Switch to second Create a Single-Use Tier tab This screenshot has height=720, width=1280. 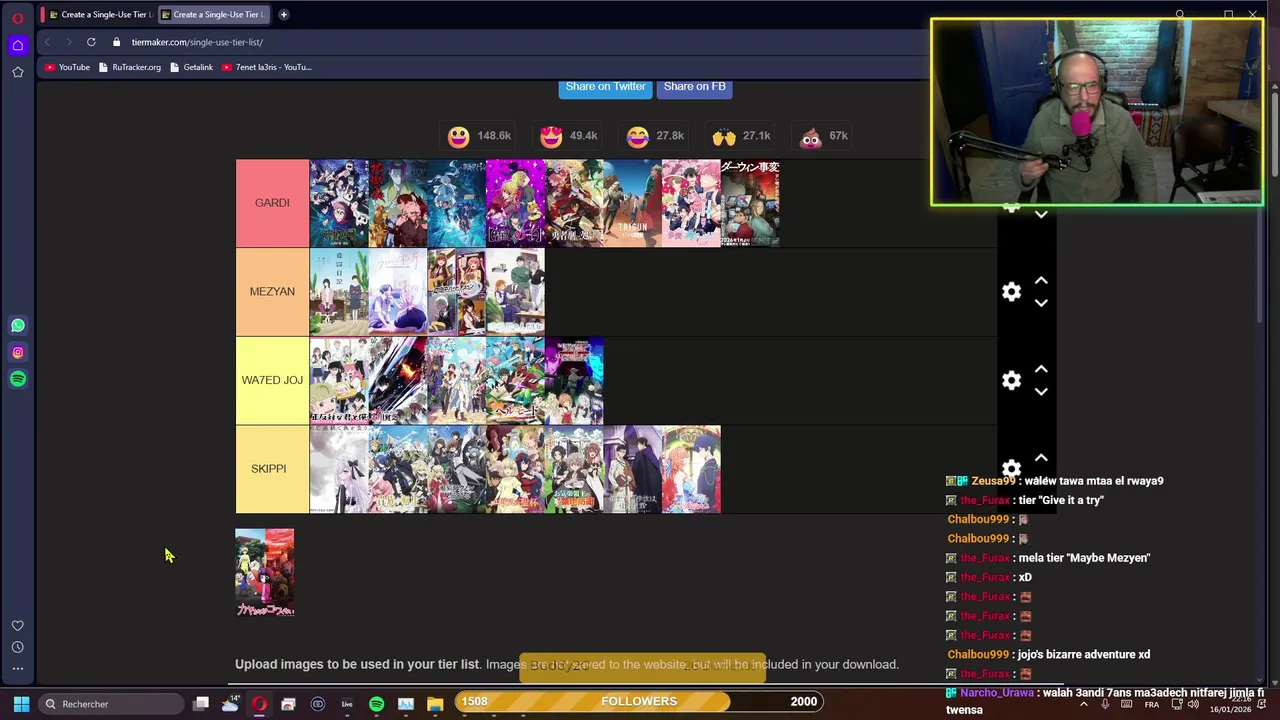pyautogui.click(x=214, y=14)
